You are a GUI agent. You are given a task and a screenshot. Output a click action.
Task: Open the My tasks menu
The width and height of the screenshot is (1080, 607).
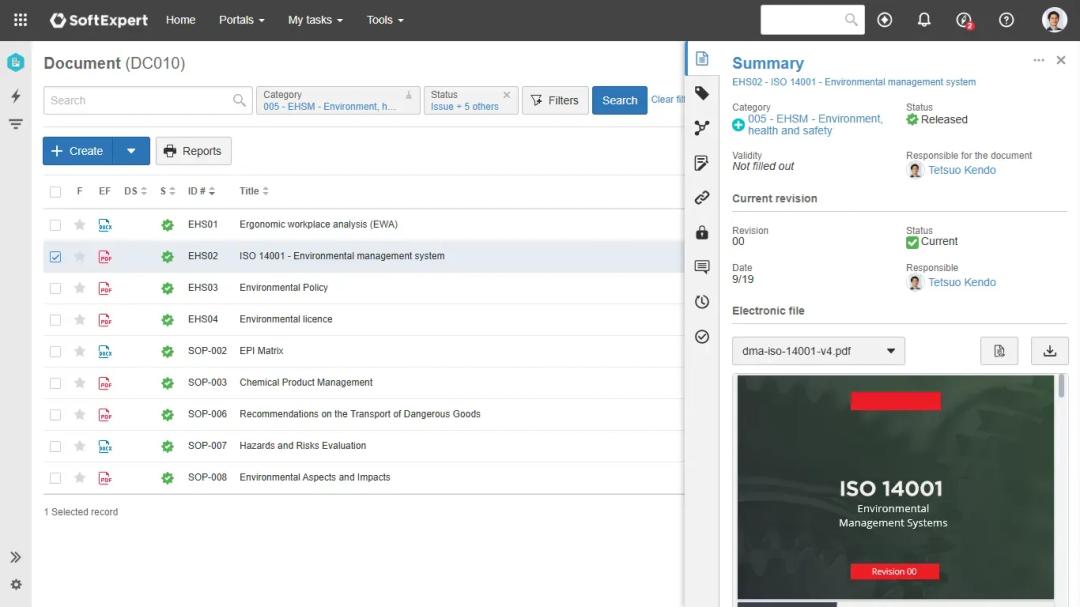pyautogui.click(x=315, y=20)
